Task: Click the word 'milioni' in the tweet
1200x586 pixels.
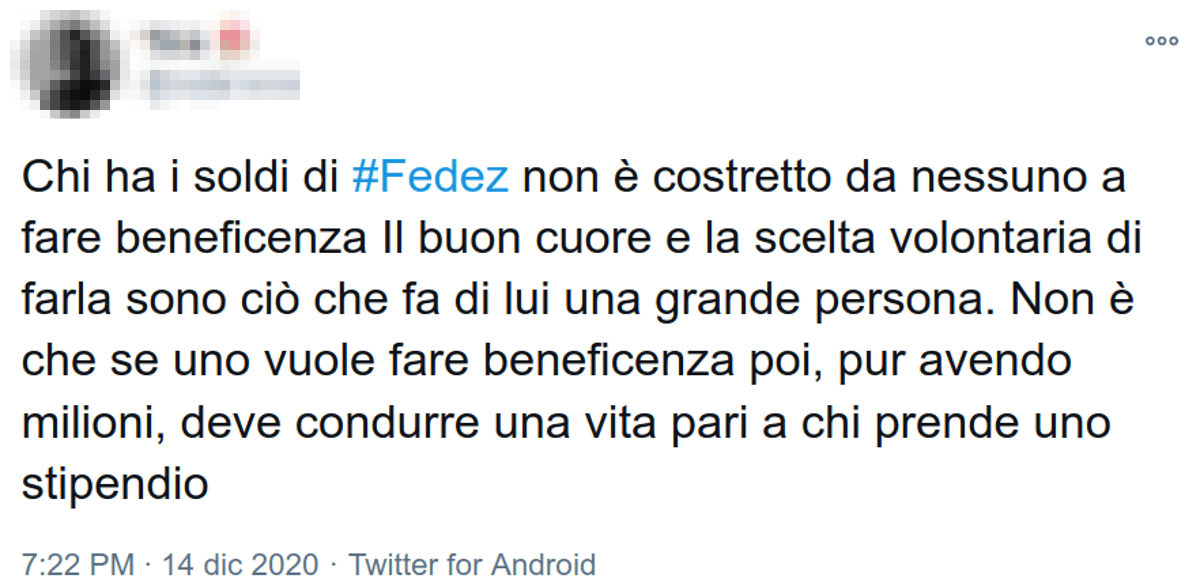Action: [x=80, y=423]
